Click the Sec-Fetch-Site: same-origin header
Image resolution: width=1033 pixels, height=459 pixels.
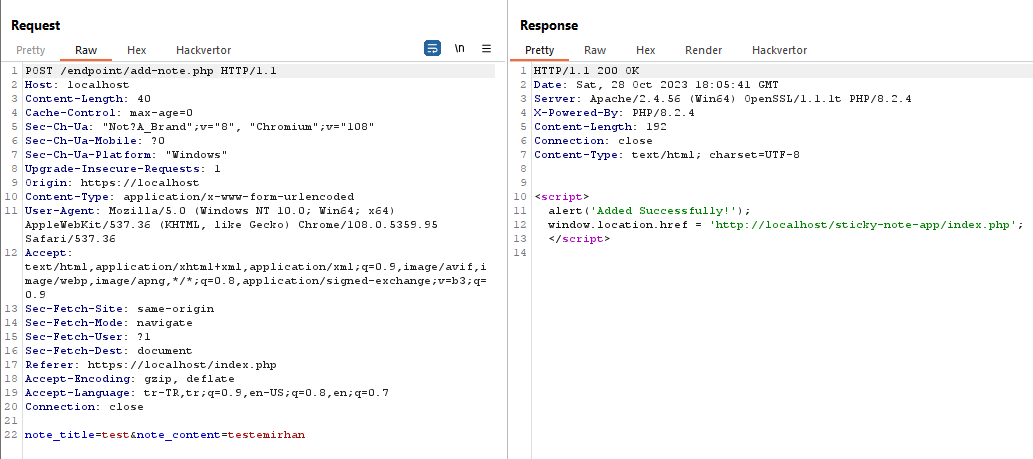coord(119,308)
